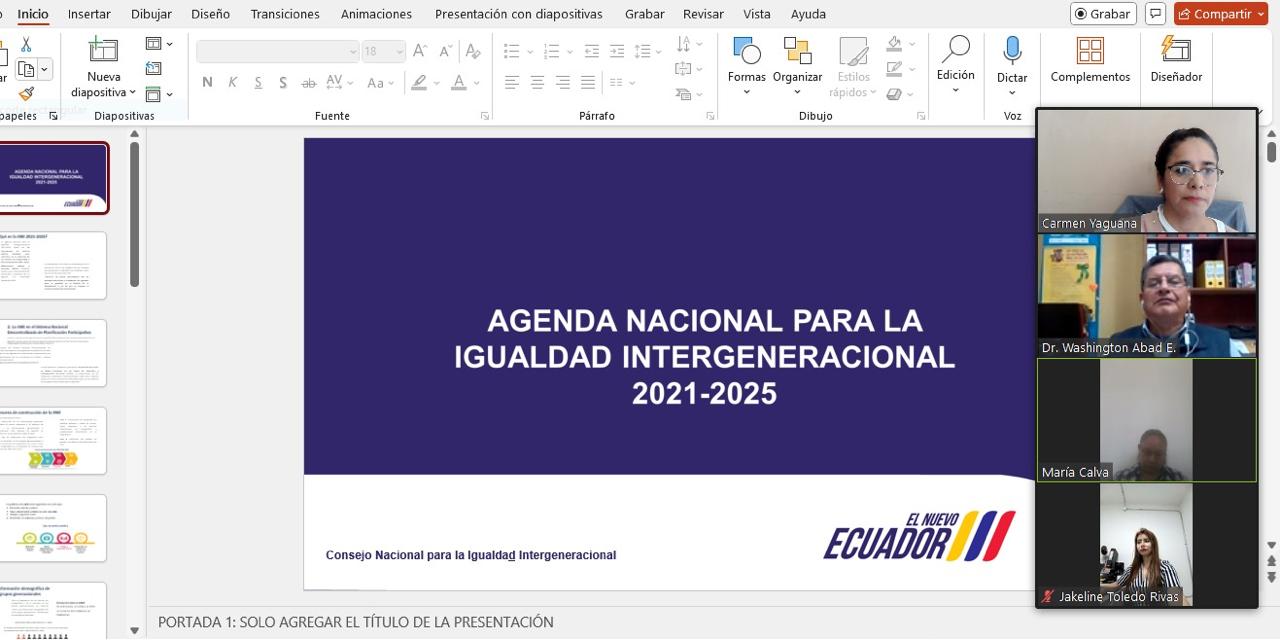Screen dimensions: 1280x640
Task: Click the Compartir share button
Action: (x=1220, y=14)
